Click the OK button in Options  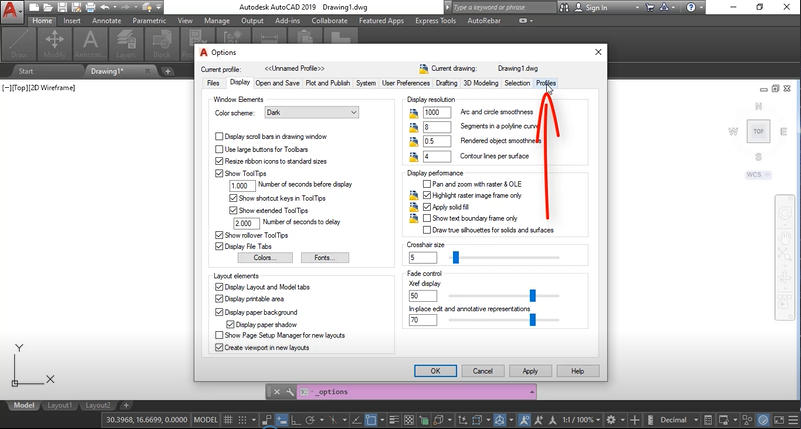pyautogui.click(x=435, y=371)
